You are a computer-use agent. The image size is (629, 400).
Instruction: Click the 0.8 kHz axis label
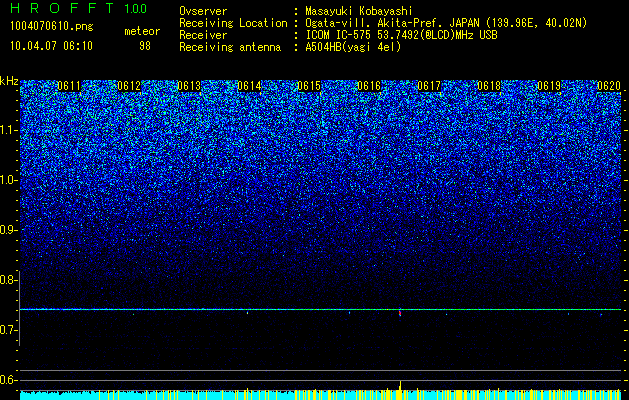pos(8,280)
